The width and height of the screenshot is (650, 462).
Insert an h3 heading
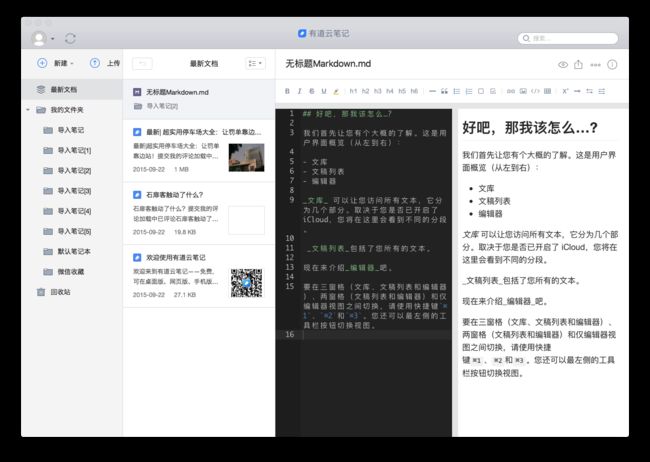pyautogui.click(x=377, y=91)
